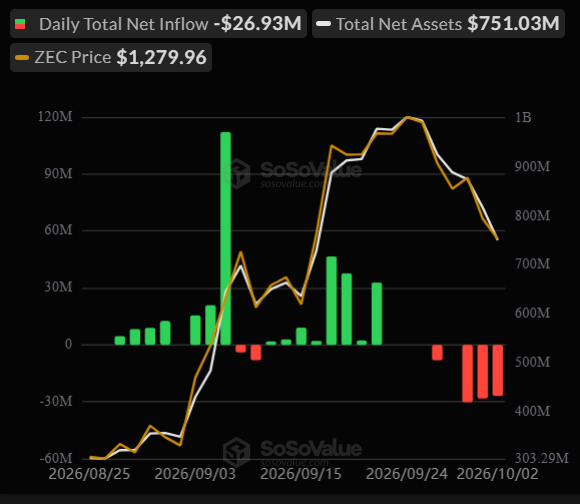Click the 900M right axis label
Image resolution: width=580 pixels, height=504 pixels.
tap(532, 167)
